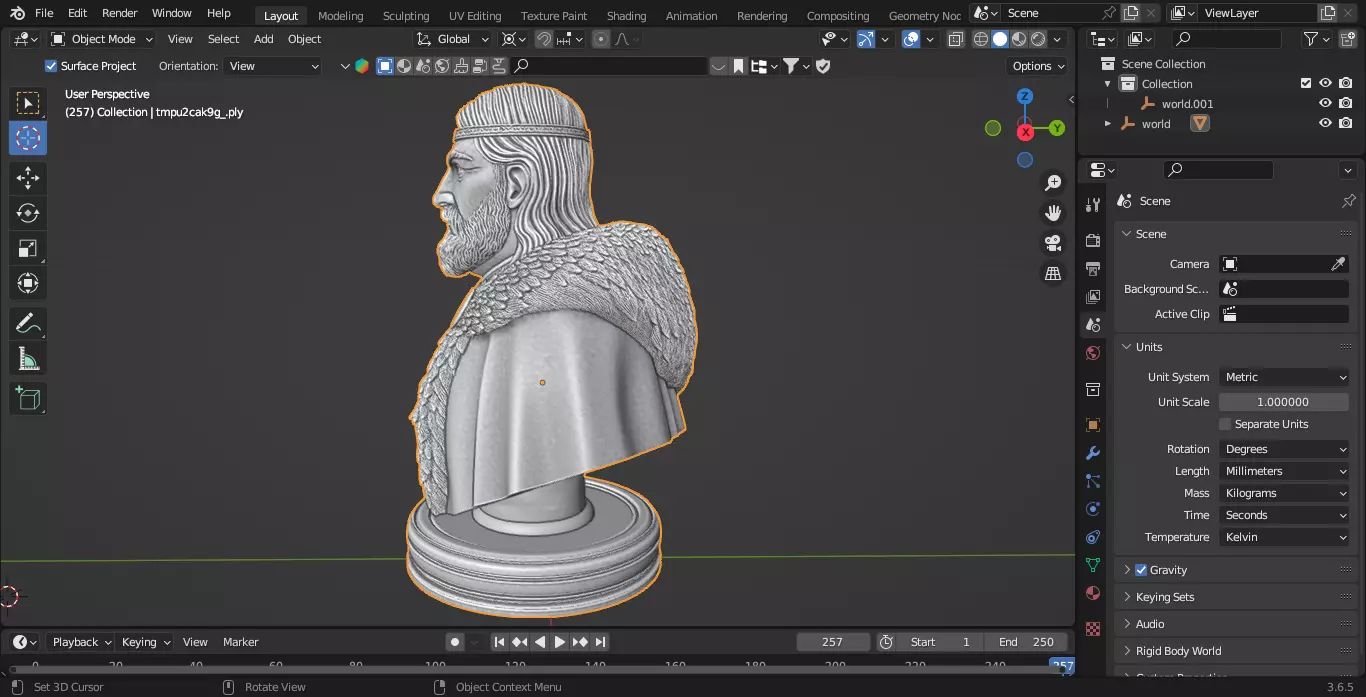Hide world.001 object in viewport
The width and height of the screenshot is (1366, 697).
(x=1325, y=104)
